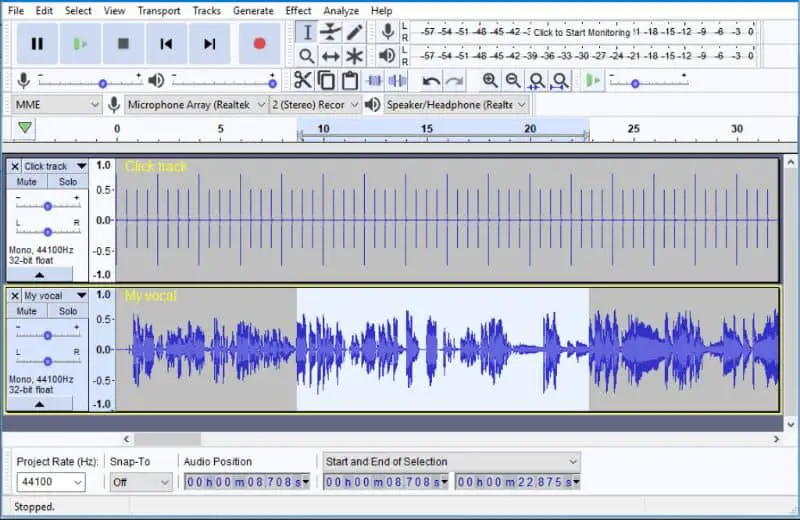
Task: Mute the My vocal track
Action: (x=27, y=311)
